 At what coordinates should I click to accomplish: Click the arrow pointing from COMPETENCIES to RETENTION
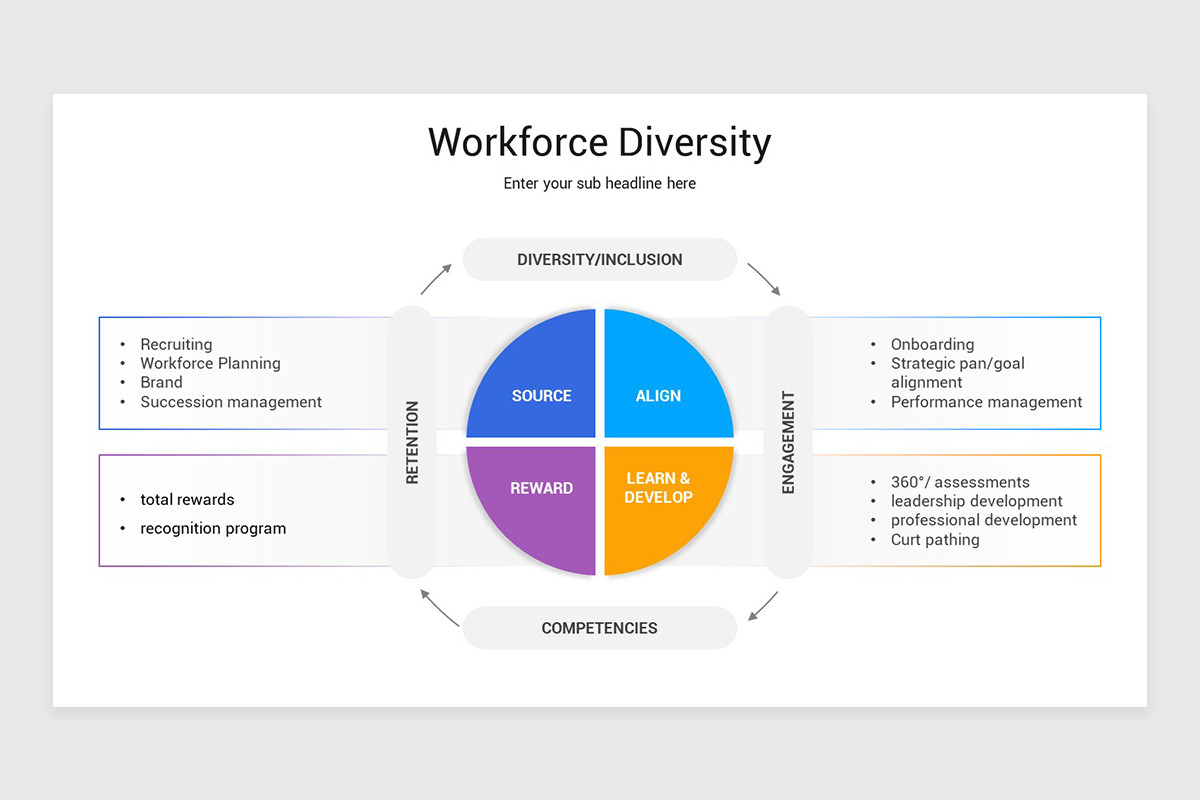[x=439, y=607]
